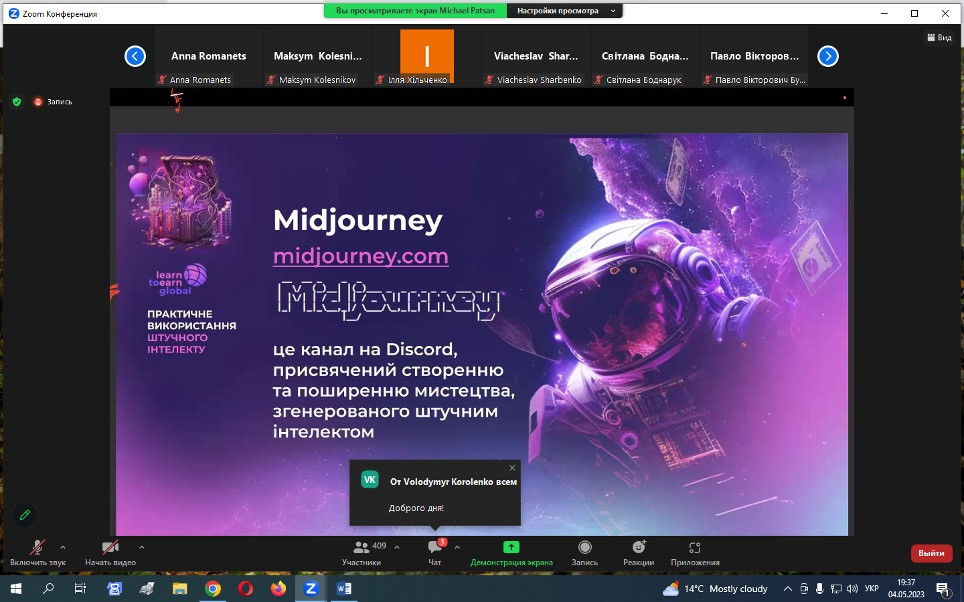Click the VK avatar in chat popup

(x=369, y=480)
